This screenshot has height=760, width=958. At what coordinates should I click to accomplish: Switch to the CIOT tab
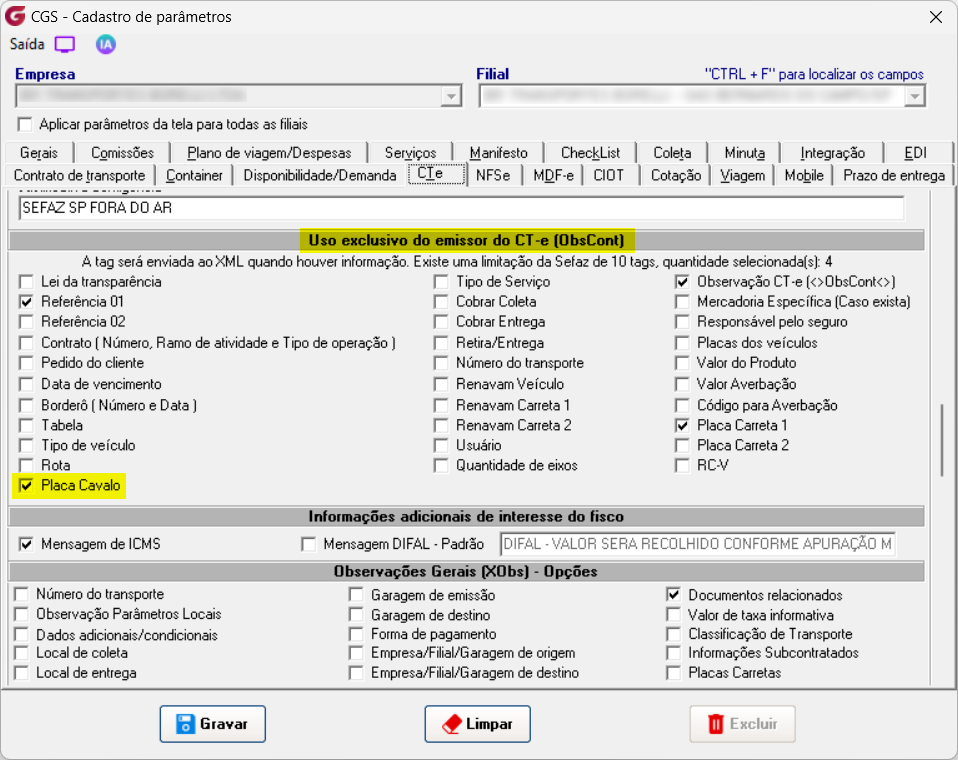pos(609,175)
